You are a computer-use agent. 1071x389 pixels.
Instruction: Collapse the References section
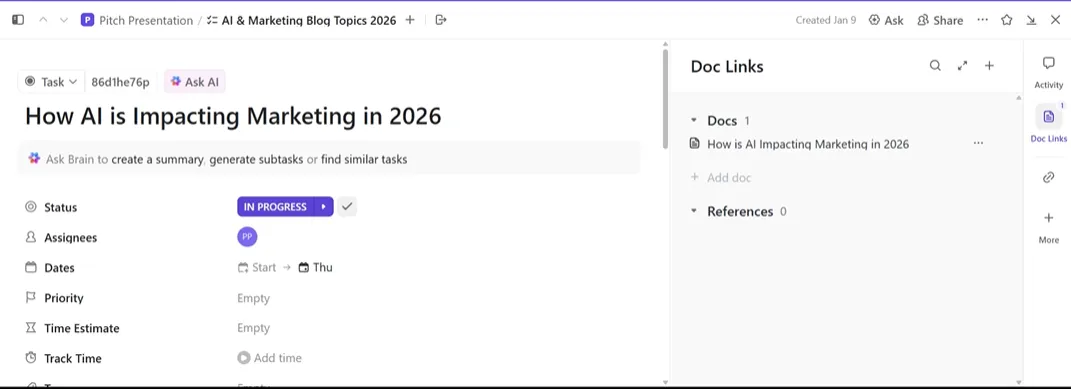694,212
